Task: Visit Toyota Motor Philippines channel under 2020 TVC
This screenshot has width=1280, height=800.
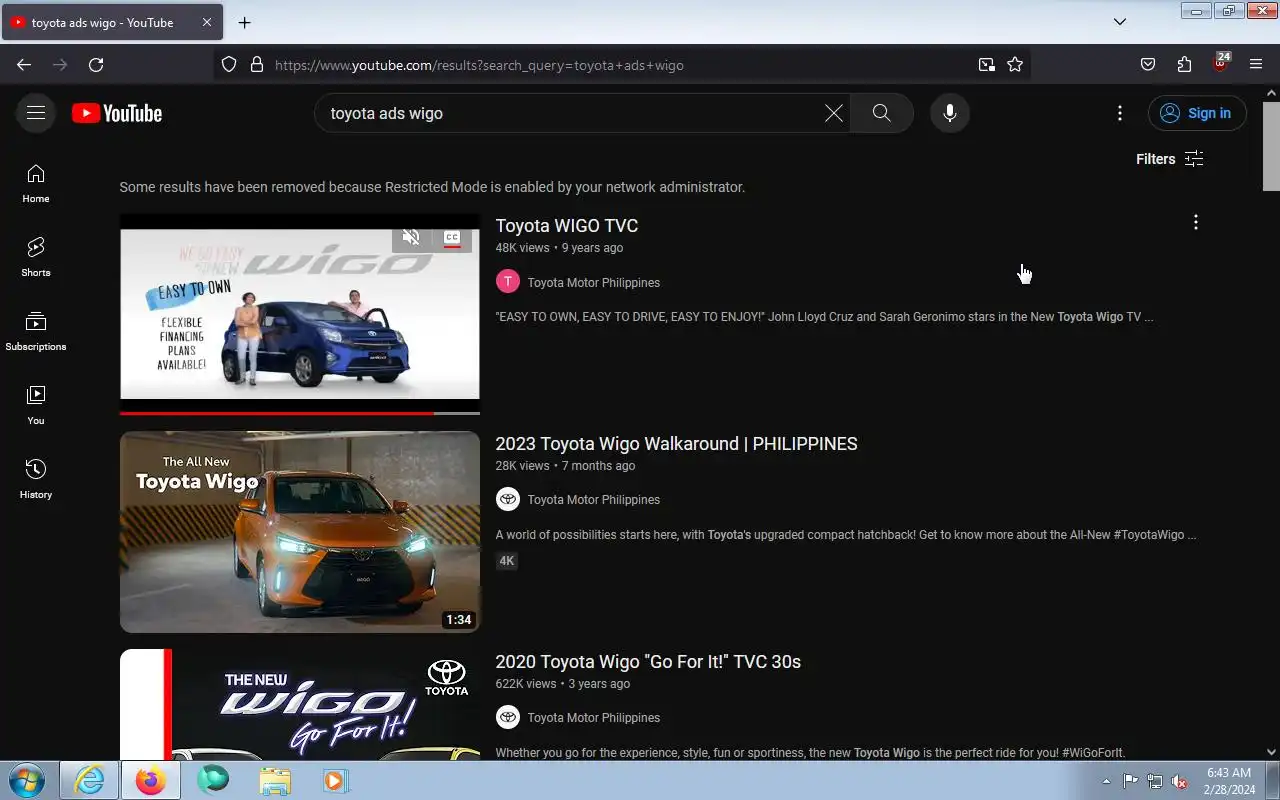Action: click(594, 718)
